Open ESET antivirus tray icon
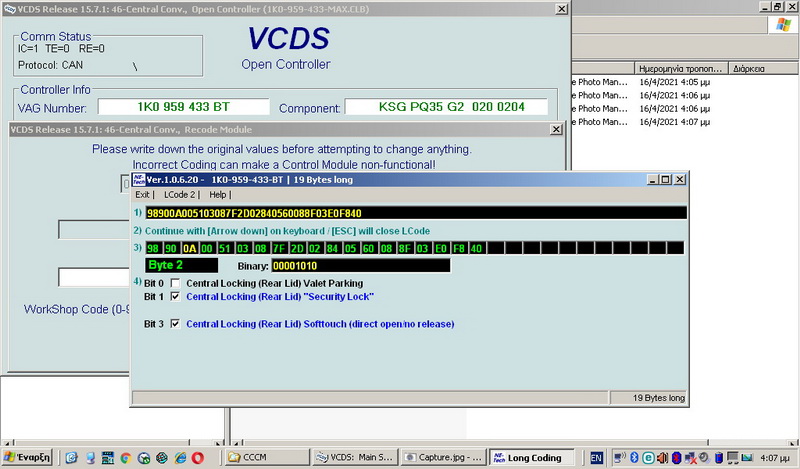The image size is (800, 469). point(648,458)
